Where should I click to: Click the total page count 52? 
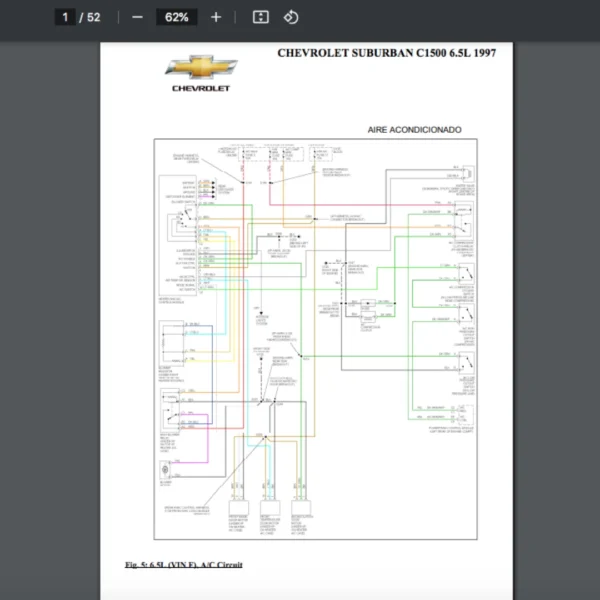pos(94,17)
